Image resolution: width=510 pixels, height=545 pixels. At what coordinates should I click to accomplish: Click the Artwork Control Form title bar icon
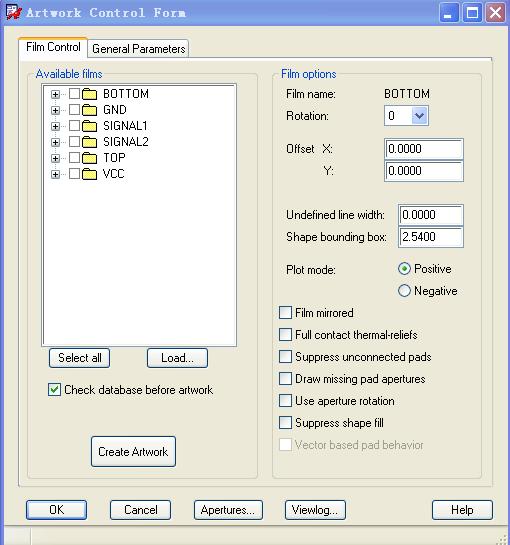(14, 13)
